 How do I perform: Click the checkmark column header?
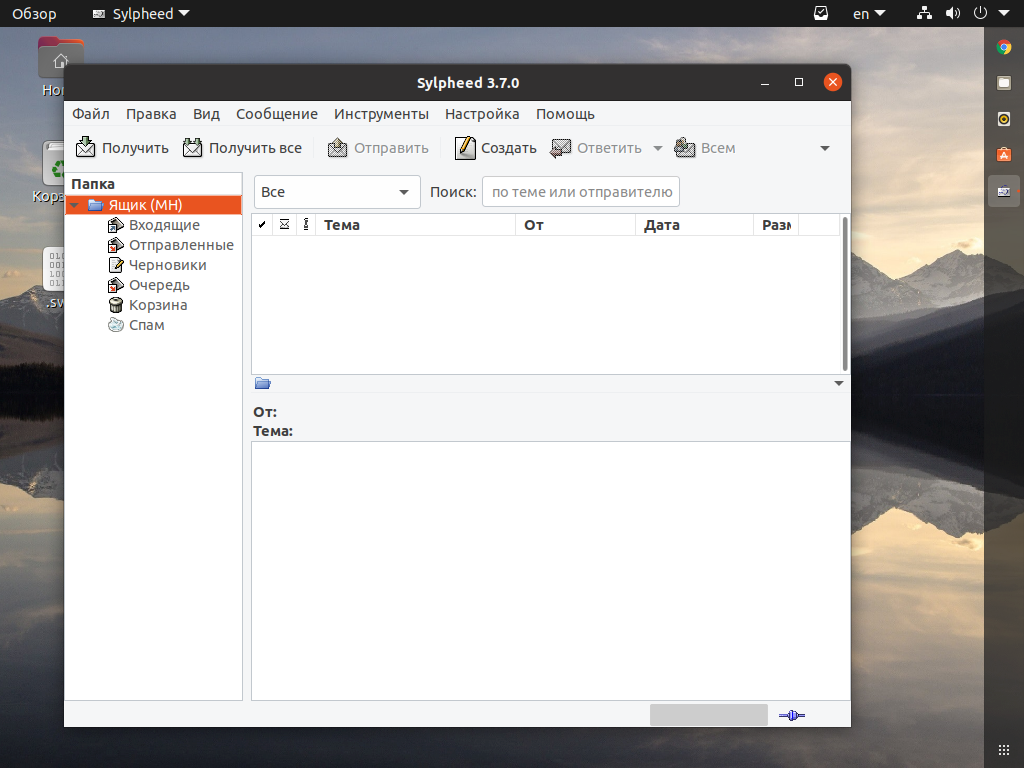pos(262,225)
